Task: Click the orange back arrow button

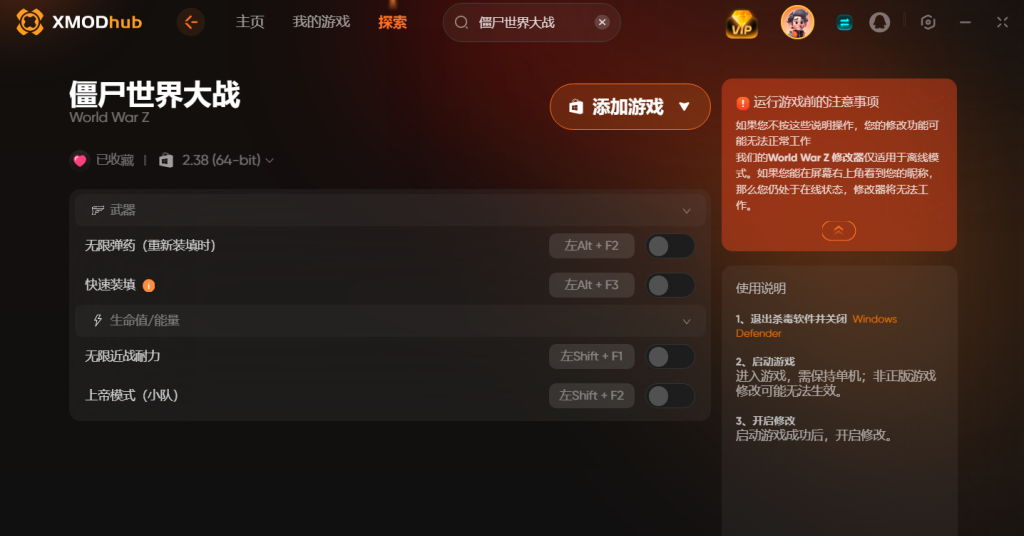Action: [x=191, y=22]
